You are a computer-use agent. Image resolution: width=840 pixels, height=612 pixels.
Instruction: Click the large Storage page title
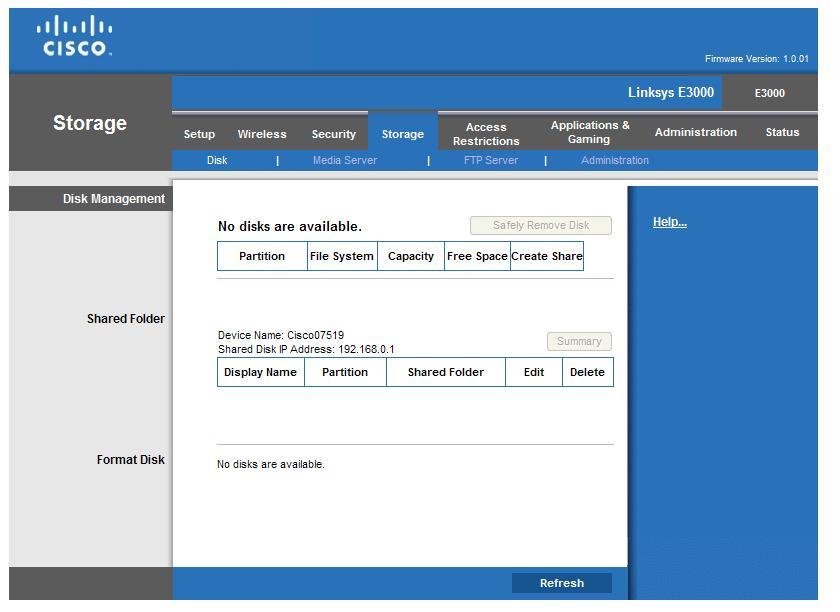[90, 123]
